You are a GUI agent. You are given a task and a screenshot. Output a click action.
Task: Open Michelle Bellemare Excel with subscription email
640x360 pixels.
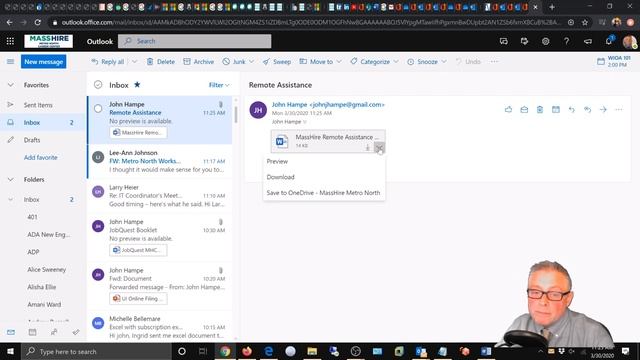[x=160, y=327]
